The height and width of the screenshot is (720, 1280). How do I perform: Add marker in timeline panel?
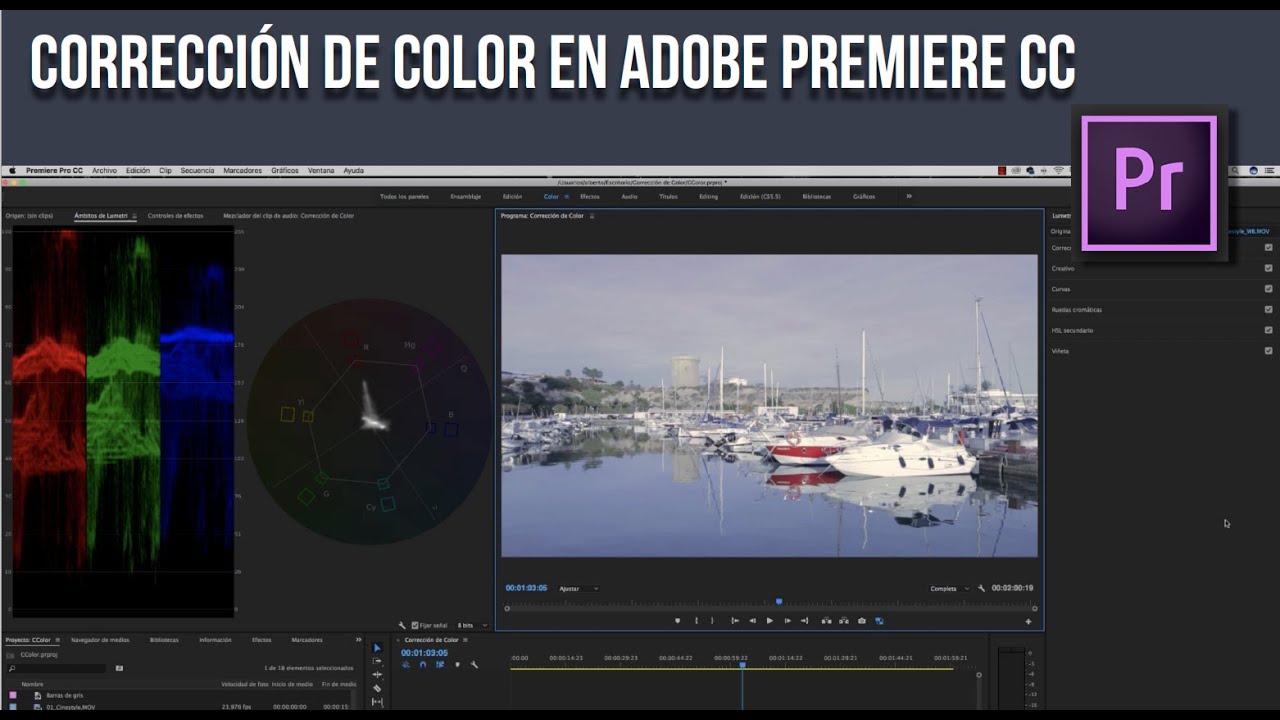click(458, 664)
